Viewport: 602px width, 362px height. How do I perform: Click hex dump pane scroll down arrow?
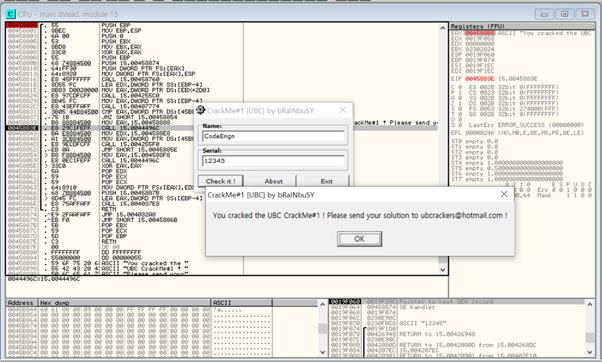tap(322, 352)
